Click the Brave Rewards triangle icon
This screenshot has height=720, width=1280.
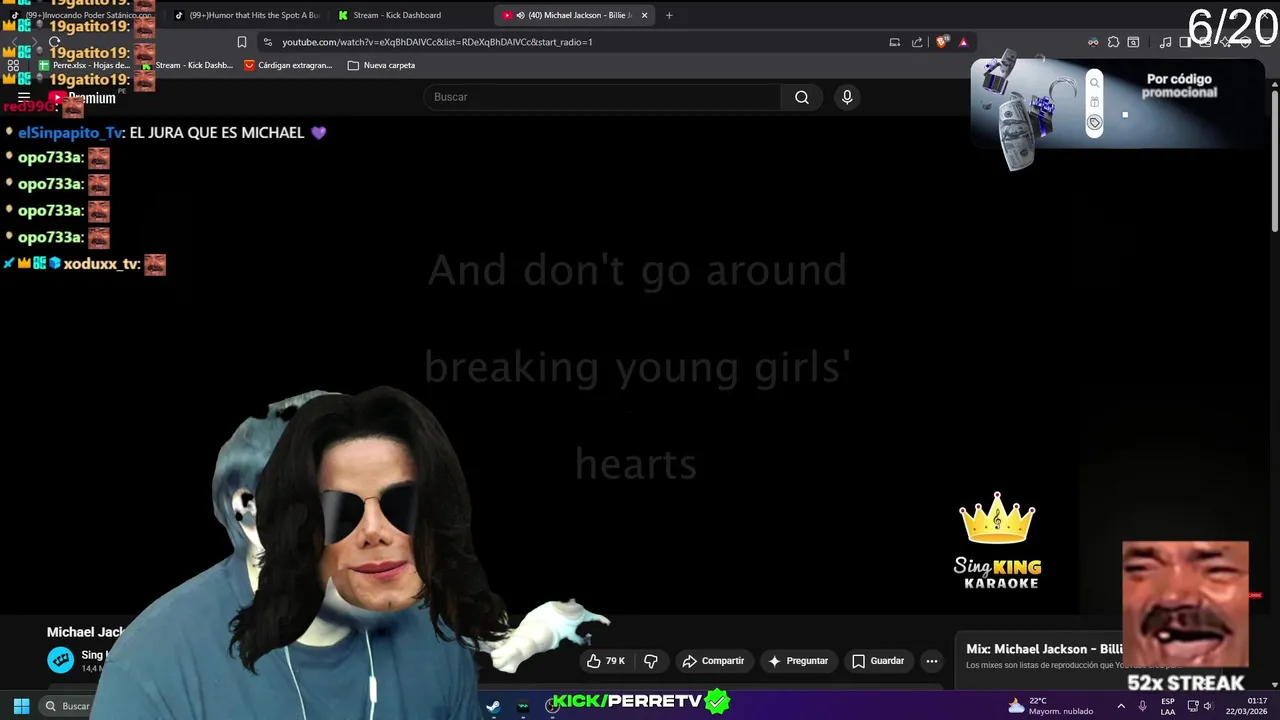[x=963, y=42]
